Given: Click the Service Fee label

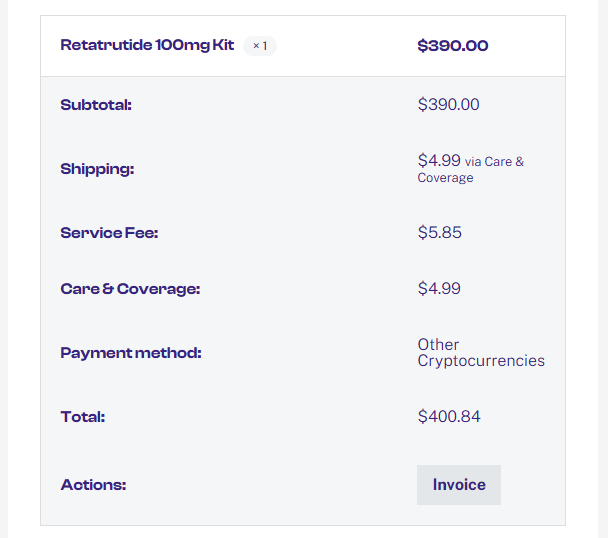Looking at the screenshot, I should point(109,233).
